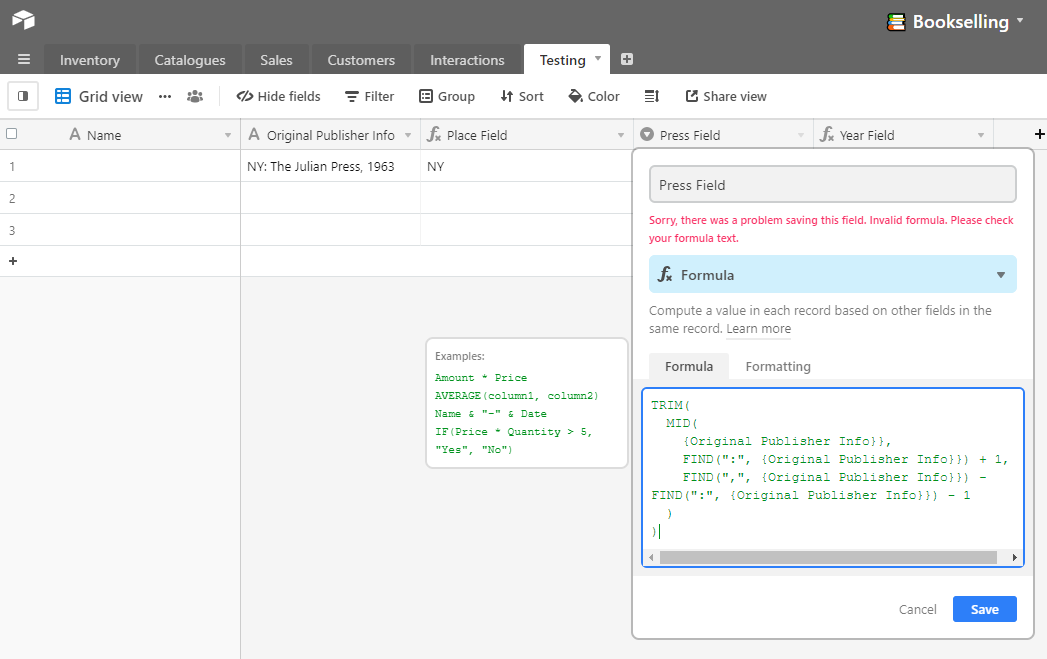1047x659 pixels.
Task: Toggle the select all records checkbox
Action: 11,134
